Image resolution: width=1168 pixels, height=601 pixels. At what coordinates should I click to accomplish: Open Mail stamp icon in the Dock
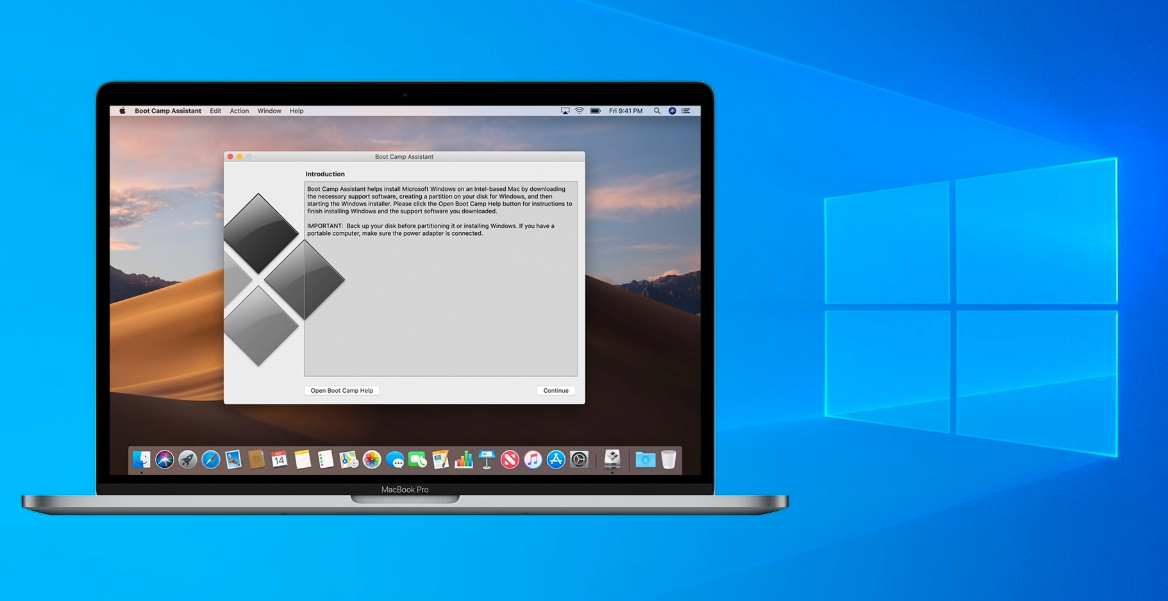[x=233, y=460]
